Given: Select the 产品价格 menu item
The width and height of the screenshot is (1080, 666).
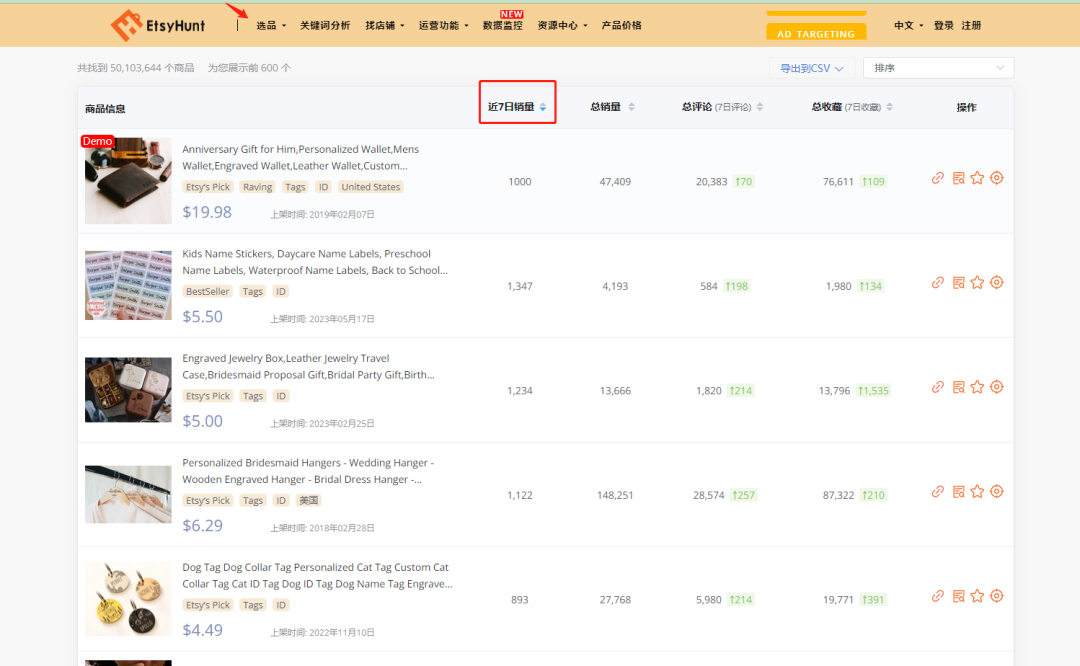Looking at the screenshot, I should point(622,25).
